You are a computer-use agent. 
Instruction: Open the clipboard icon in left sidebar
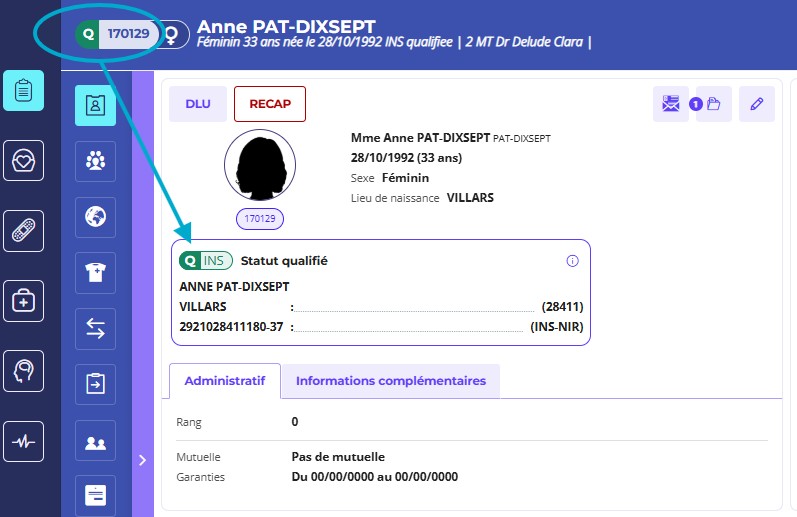coord(23,91)
